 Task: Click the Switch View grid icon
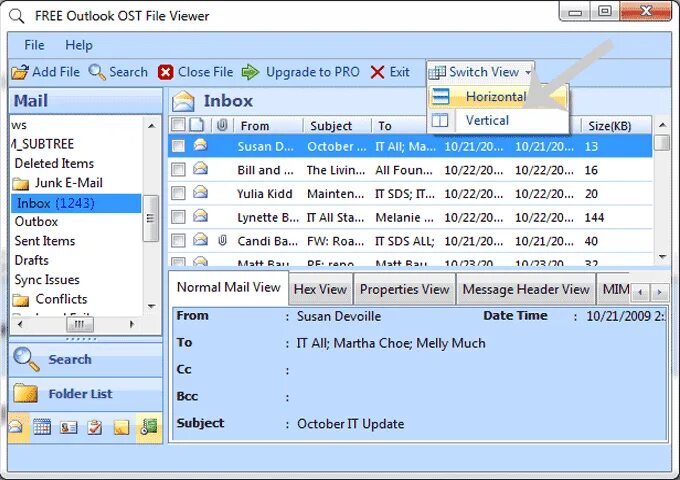(x=437, y=72)
